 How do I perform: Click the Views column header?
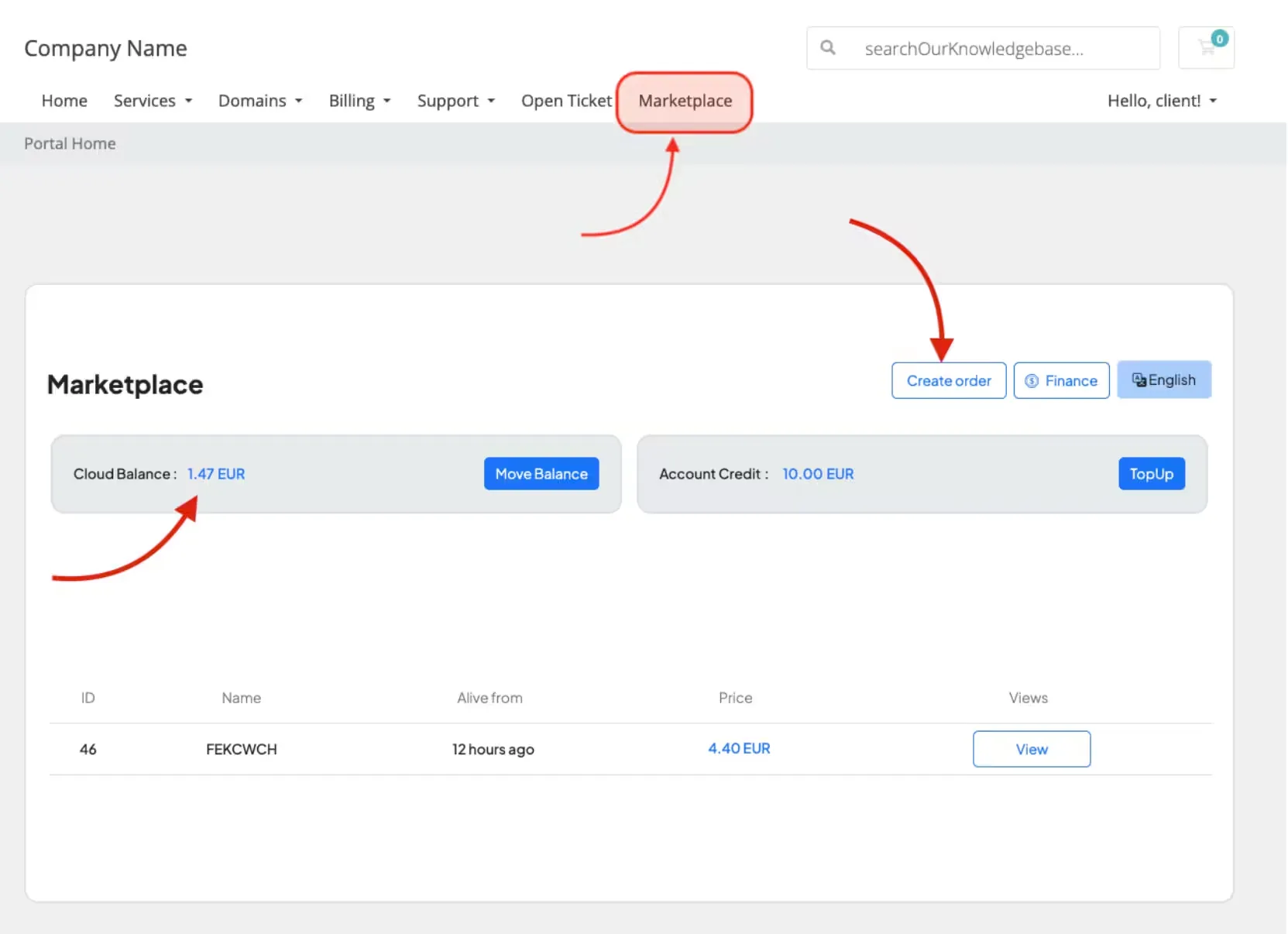click(x=1028, y=698)
